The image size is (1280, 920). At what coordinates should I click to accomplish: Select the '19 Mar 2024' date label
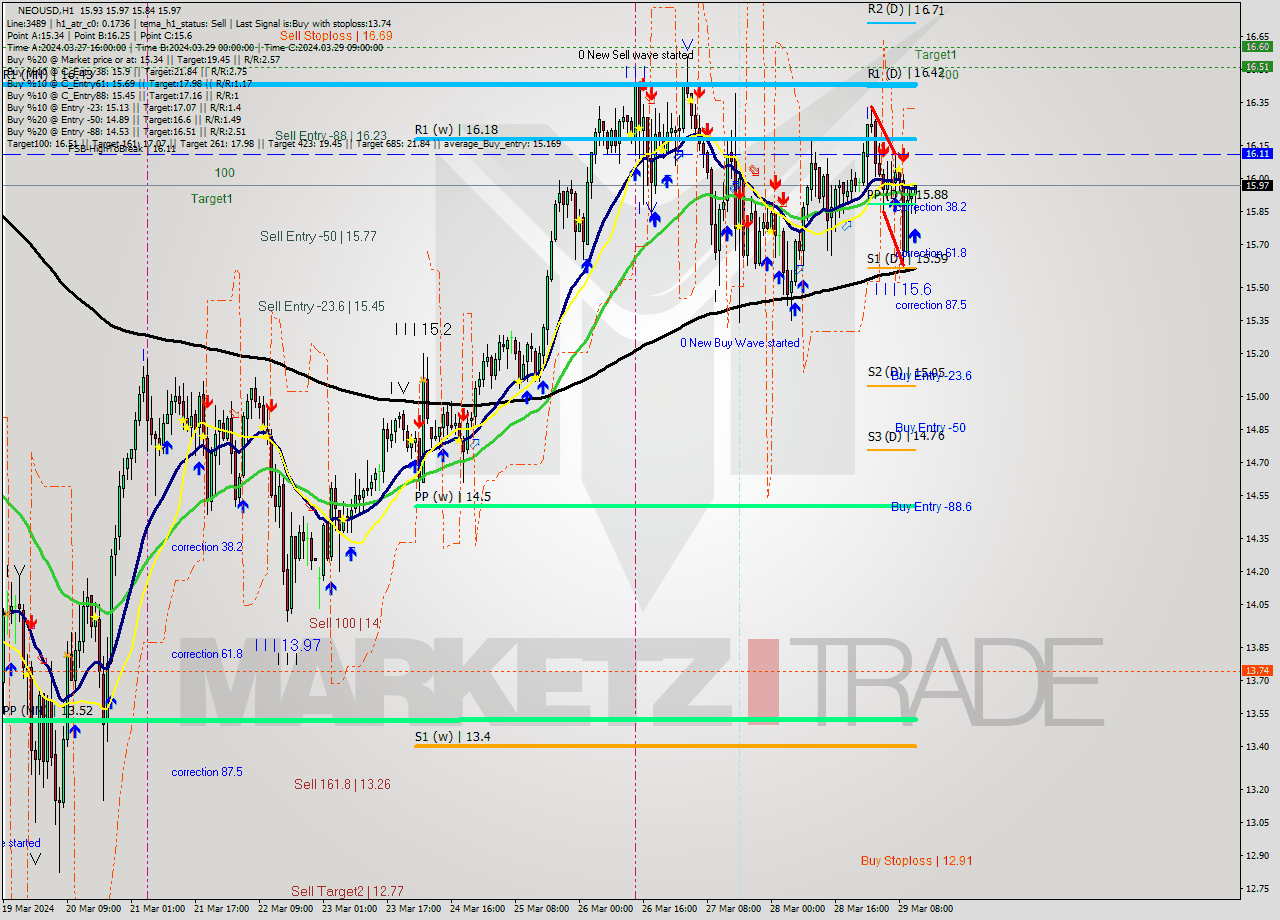[28, 909]
